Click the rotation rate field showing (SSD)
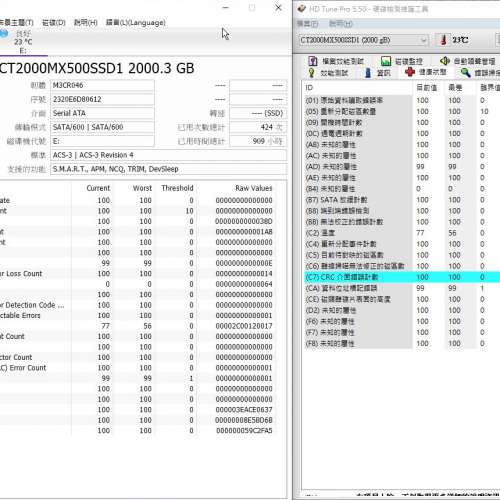 click(258, 113)
